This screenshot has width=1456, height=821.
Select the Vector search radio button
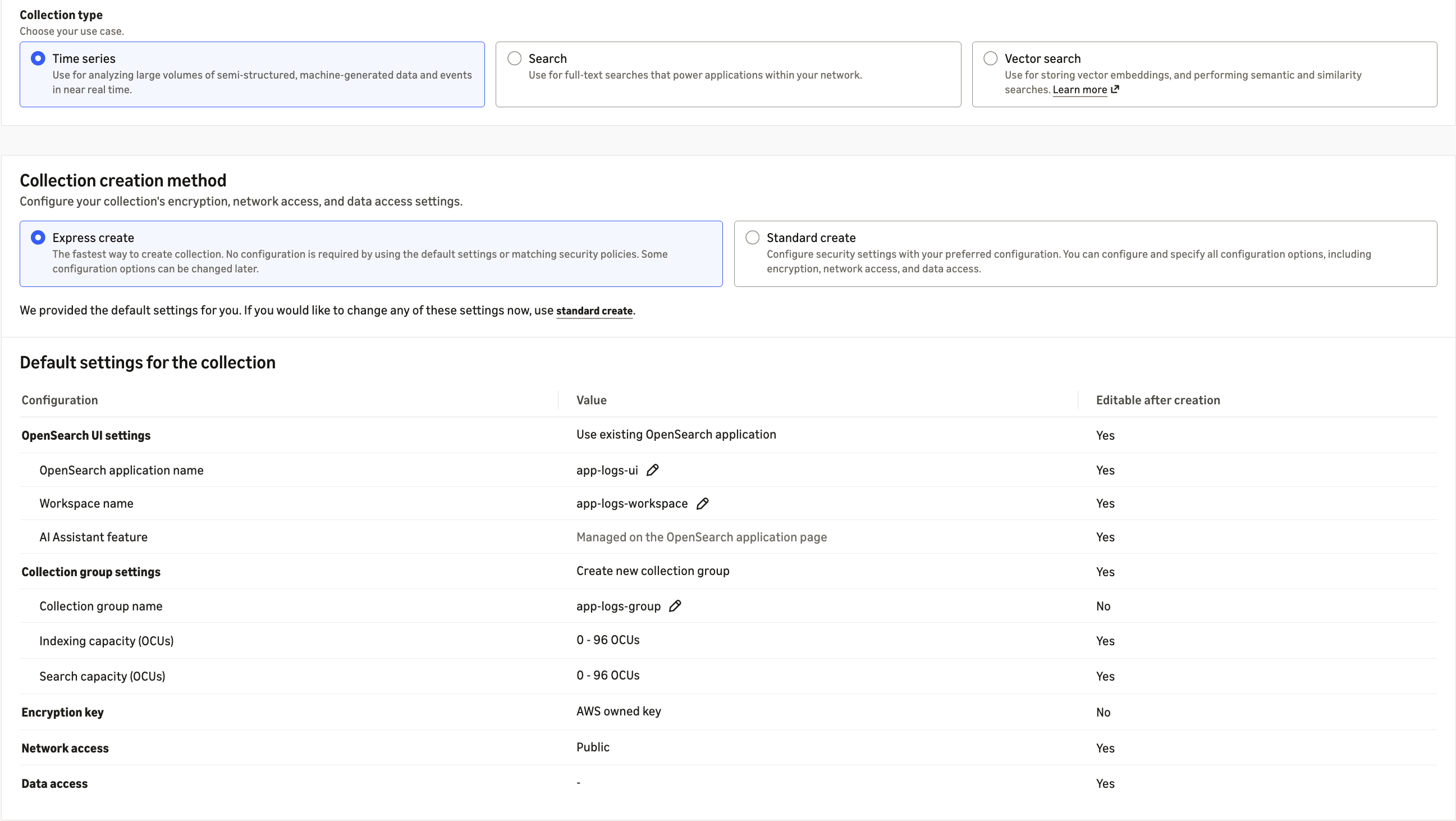(x=990, y=58)
